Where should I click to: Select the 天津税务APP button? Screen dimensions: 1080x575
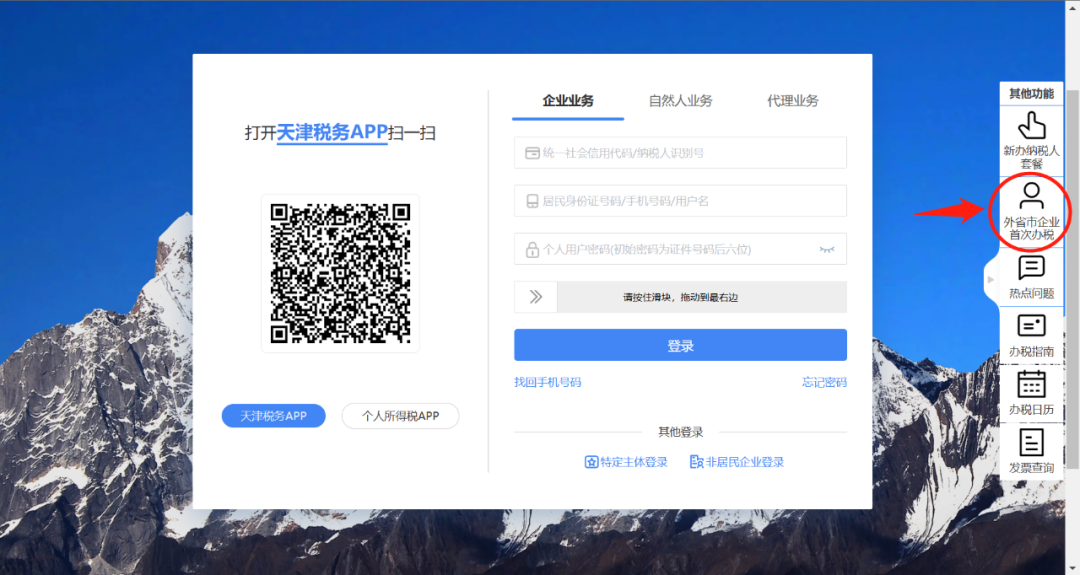[x=273, y=416]
